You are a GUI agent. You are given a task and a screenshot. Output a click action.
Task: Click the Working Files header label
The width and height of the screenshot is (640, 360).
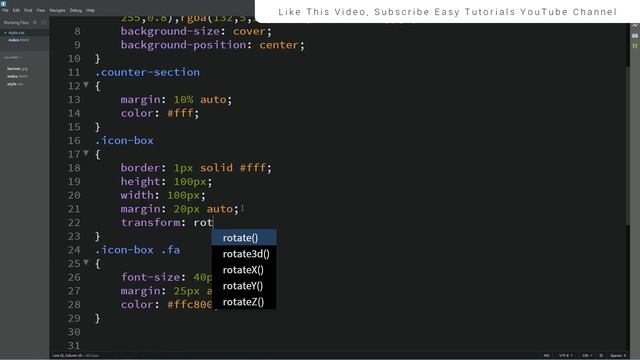tap(16, 22)
